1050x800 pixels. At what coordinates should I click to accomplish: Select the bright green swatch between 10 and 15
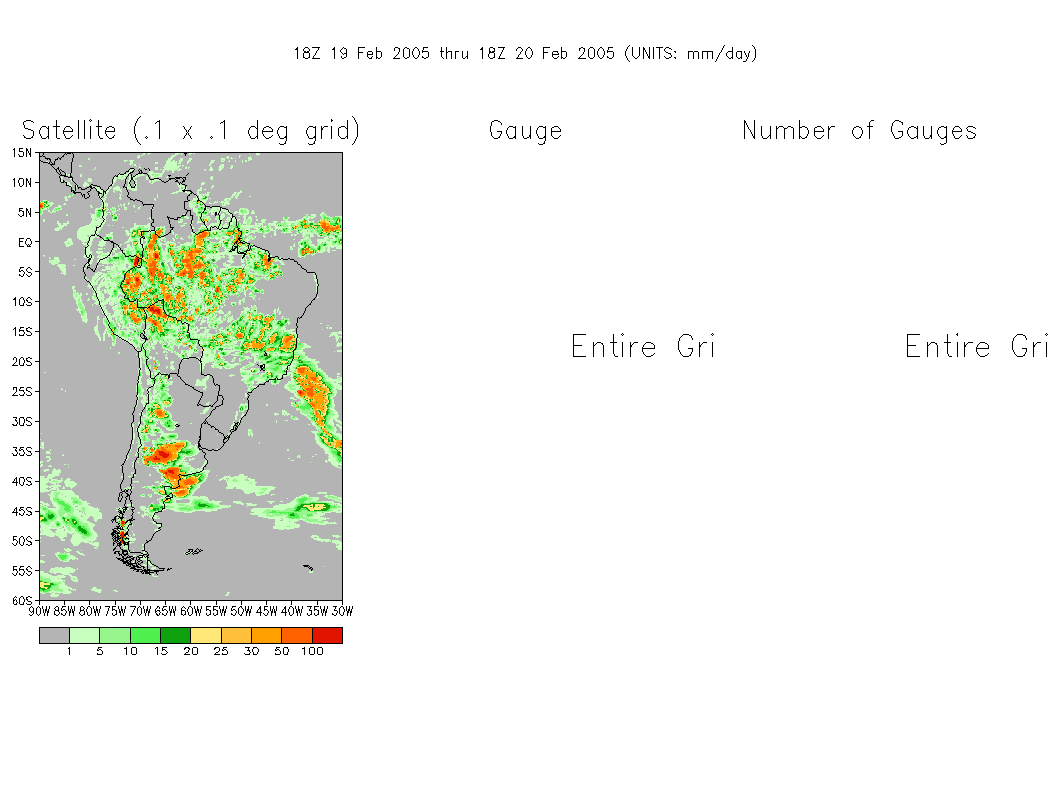(x=145, y=635)
